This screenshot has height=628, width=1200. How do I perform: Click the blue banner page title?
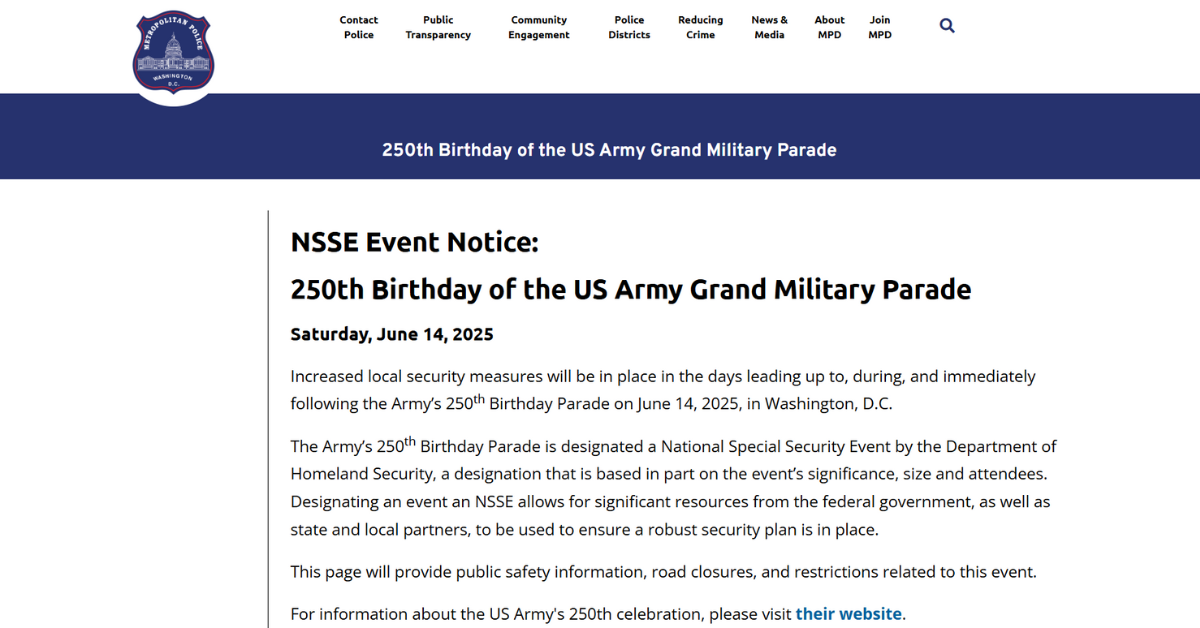coord(609,150)
